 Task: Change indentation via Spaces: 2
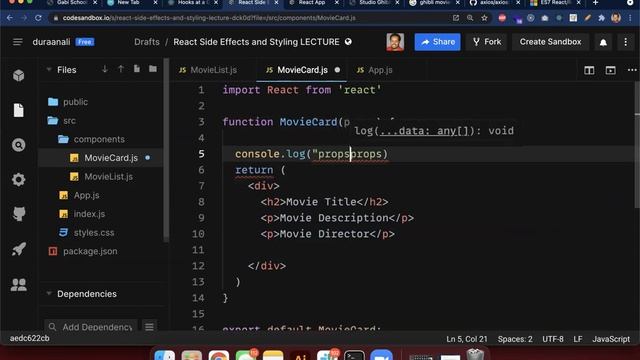click(x=515, y=339)
